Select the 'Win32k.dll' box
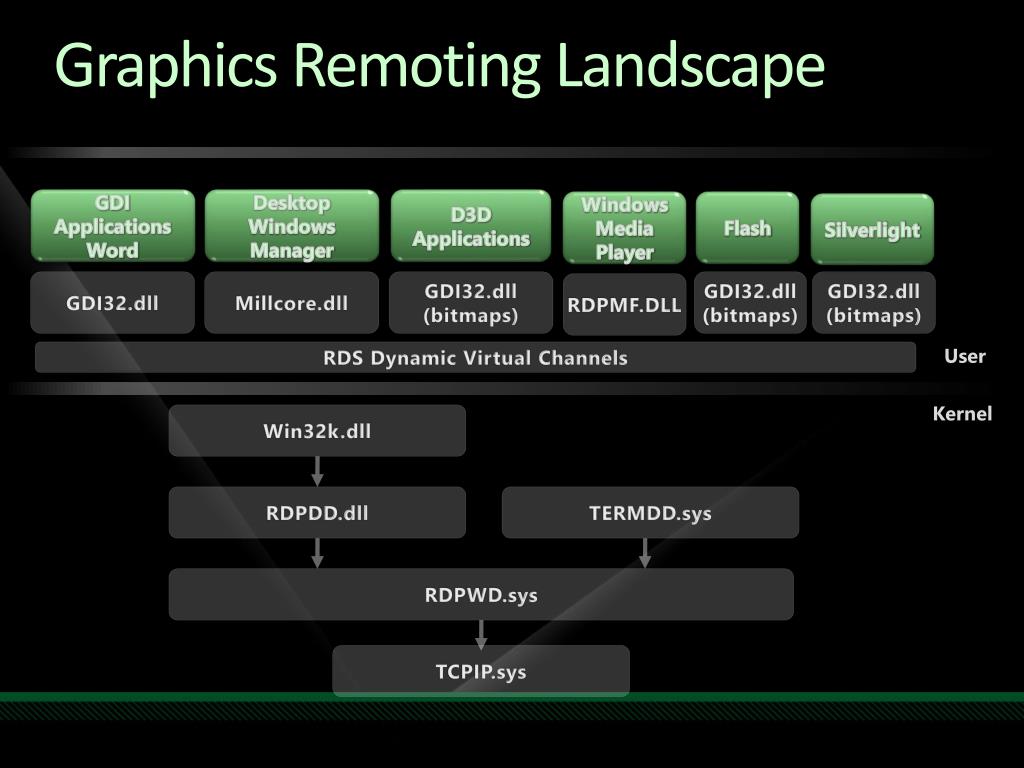The height and width of the screenshot is (768, 1024). click(317, 431)
